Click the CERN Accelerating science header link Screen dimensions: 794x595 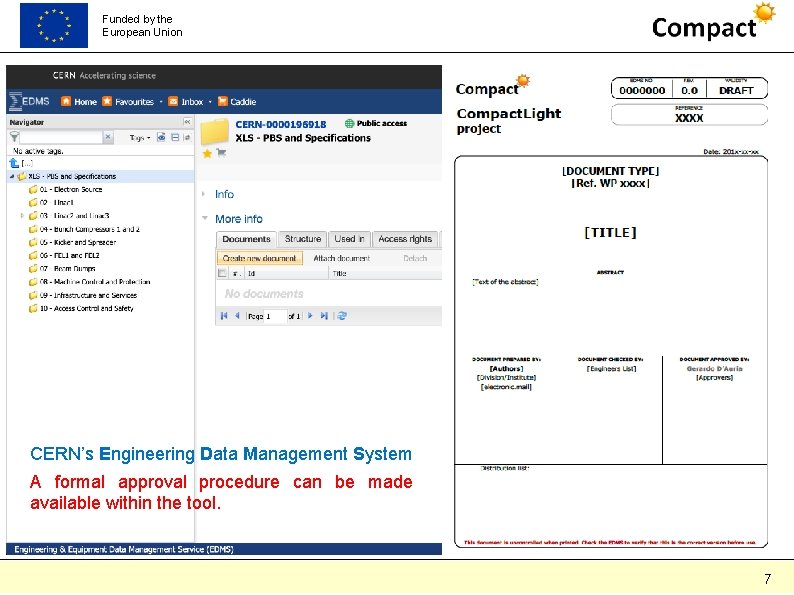point(104,75)
